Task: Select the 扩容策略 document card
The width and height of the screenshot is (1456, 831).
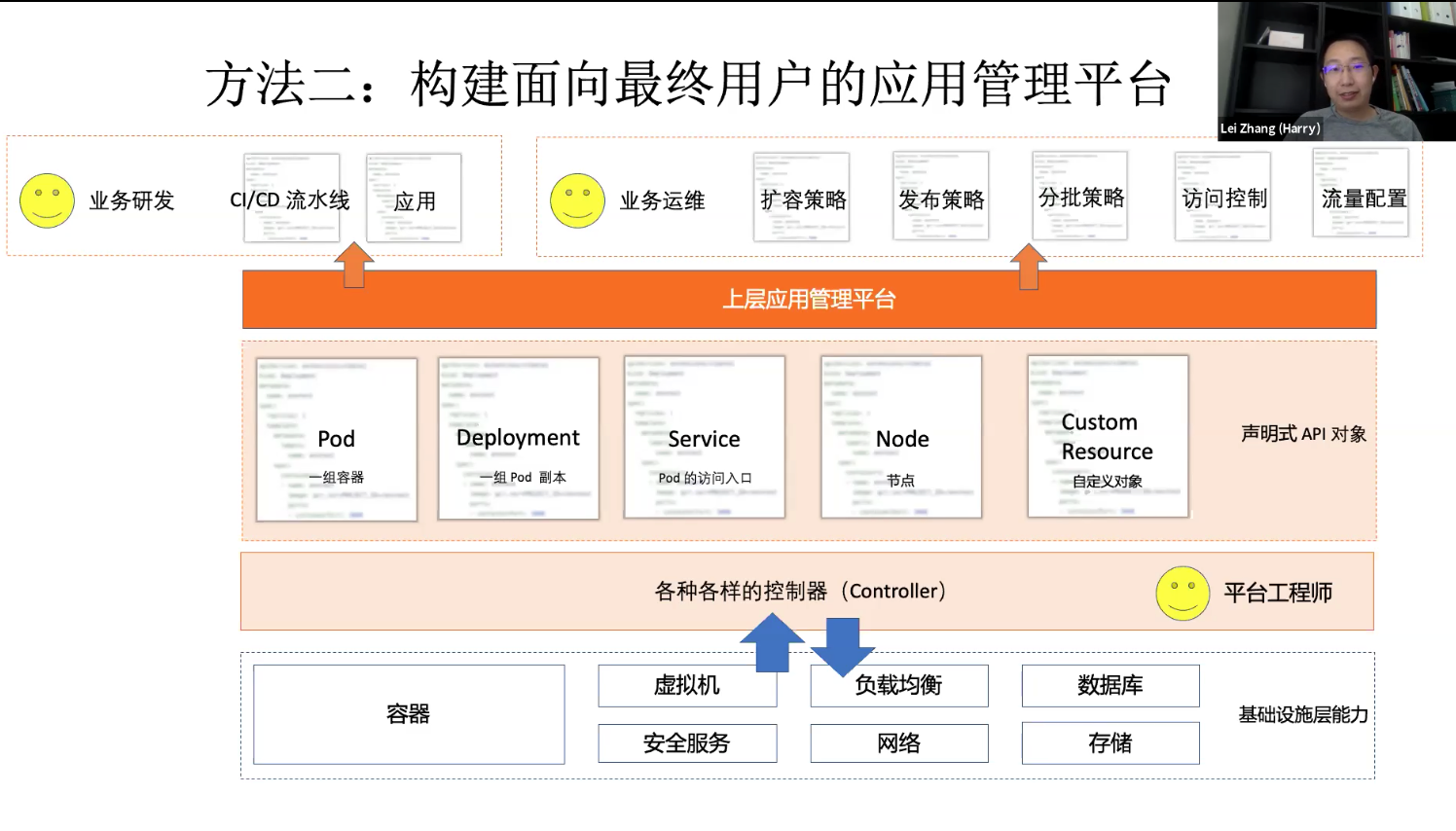Action: pyautogui.click(x=802, y=197)
